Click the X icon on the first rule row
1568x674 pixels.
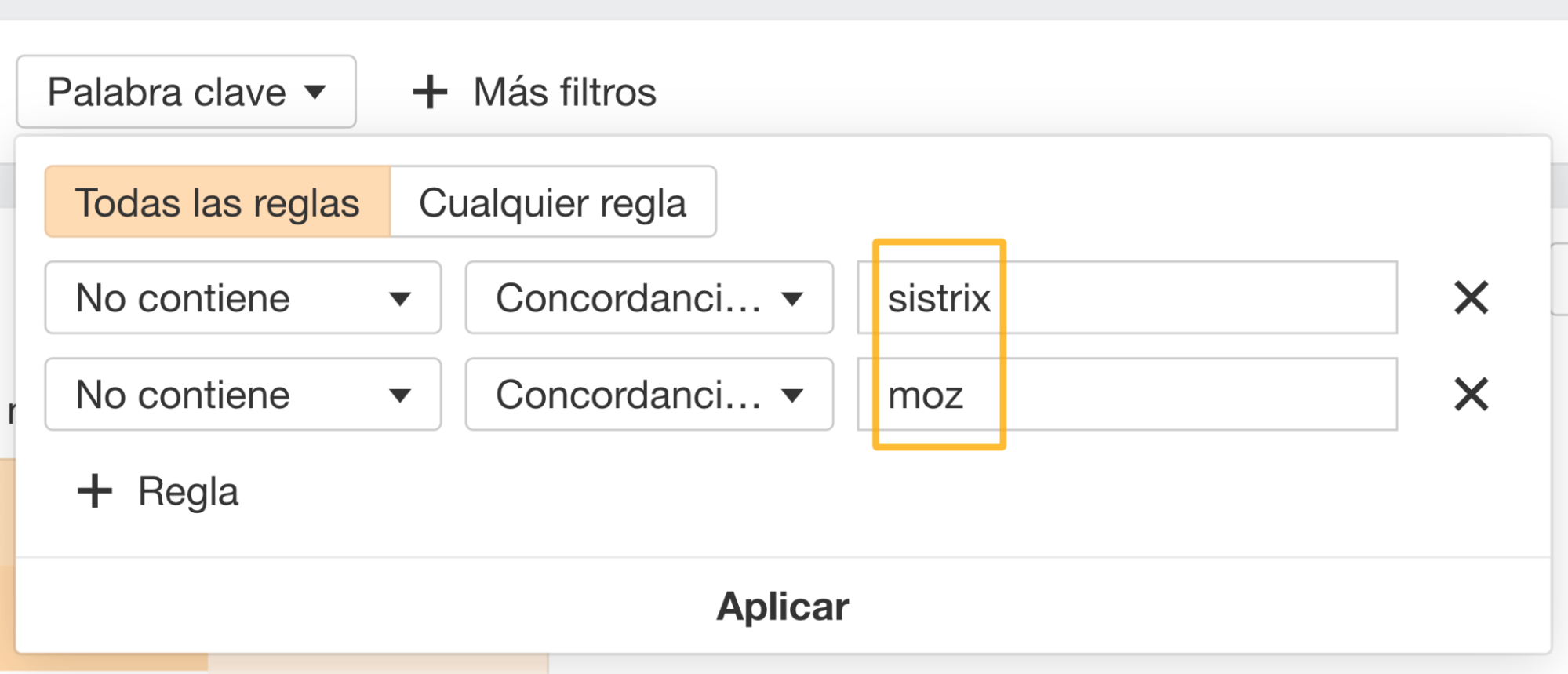coord(1471,297)
